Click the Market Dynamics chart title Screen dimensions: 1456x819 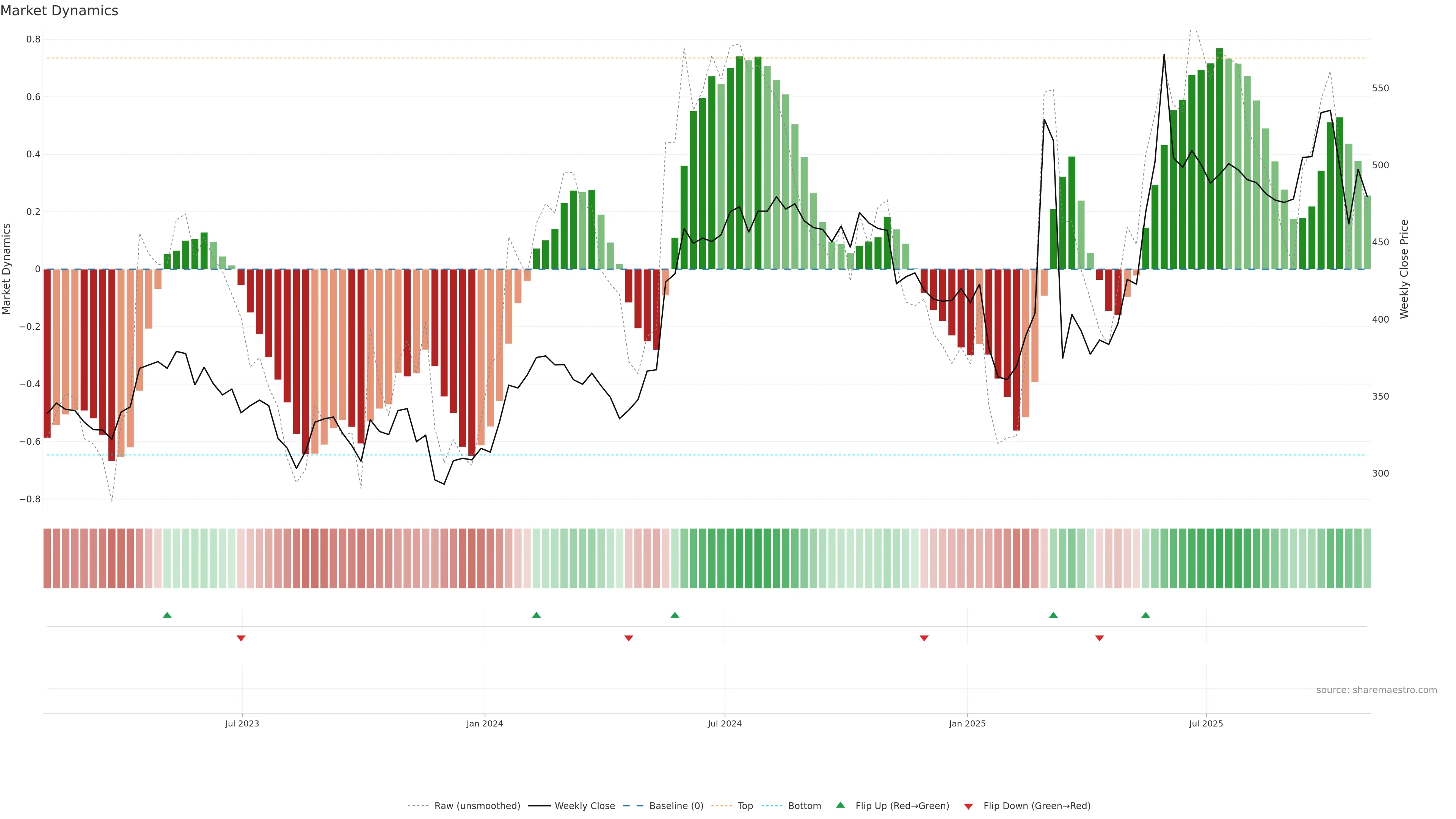pyautogui.click(x=60, y=11)
